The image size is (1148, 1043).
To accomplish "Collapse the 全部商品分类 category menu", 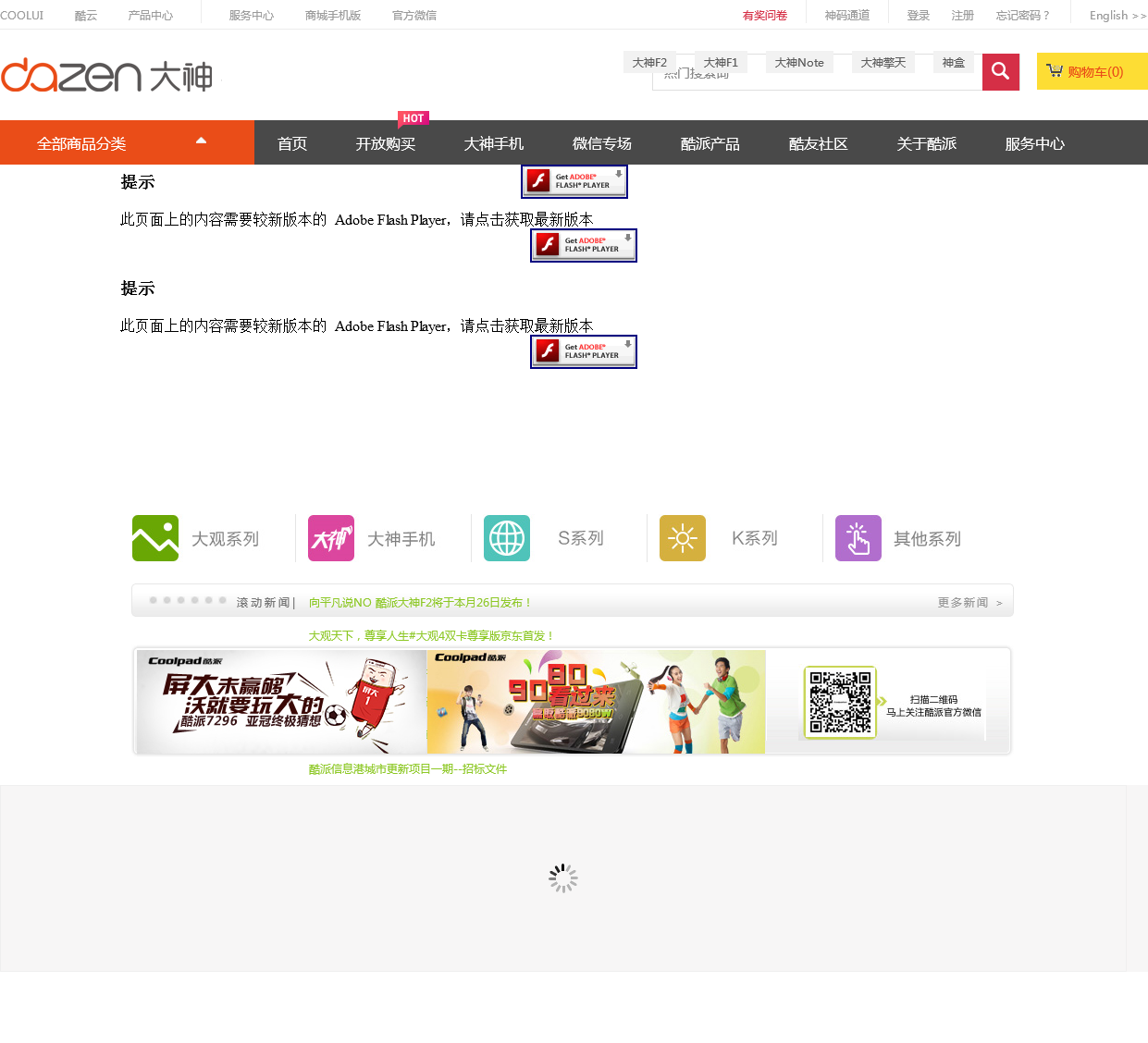I will click(x=127, y=142).
